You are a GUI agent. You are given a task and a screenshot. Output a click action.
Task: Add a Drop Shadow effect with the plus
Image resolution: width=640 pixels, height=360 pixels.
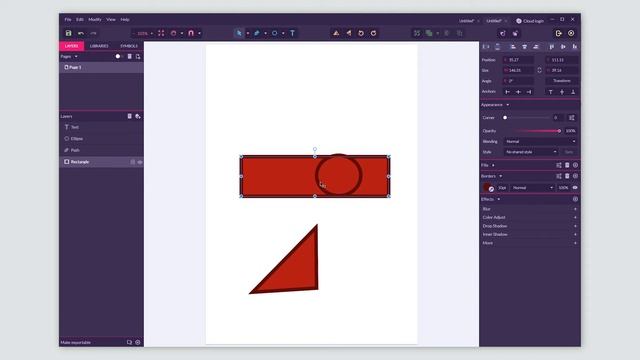[575, 226]
